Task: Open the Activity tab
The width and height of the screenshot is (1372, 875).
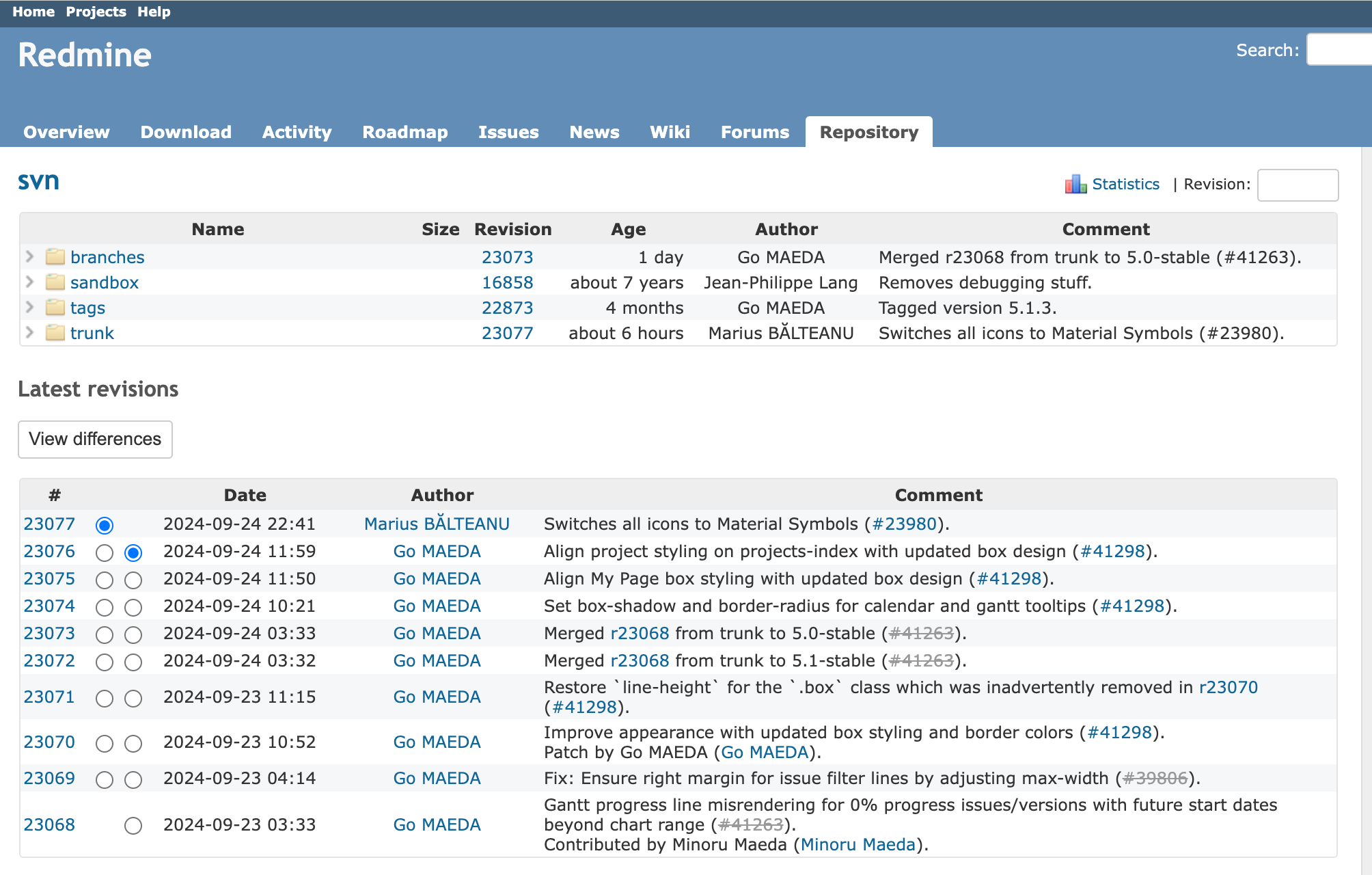Action: coord(297,132)
